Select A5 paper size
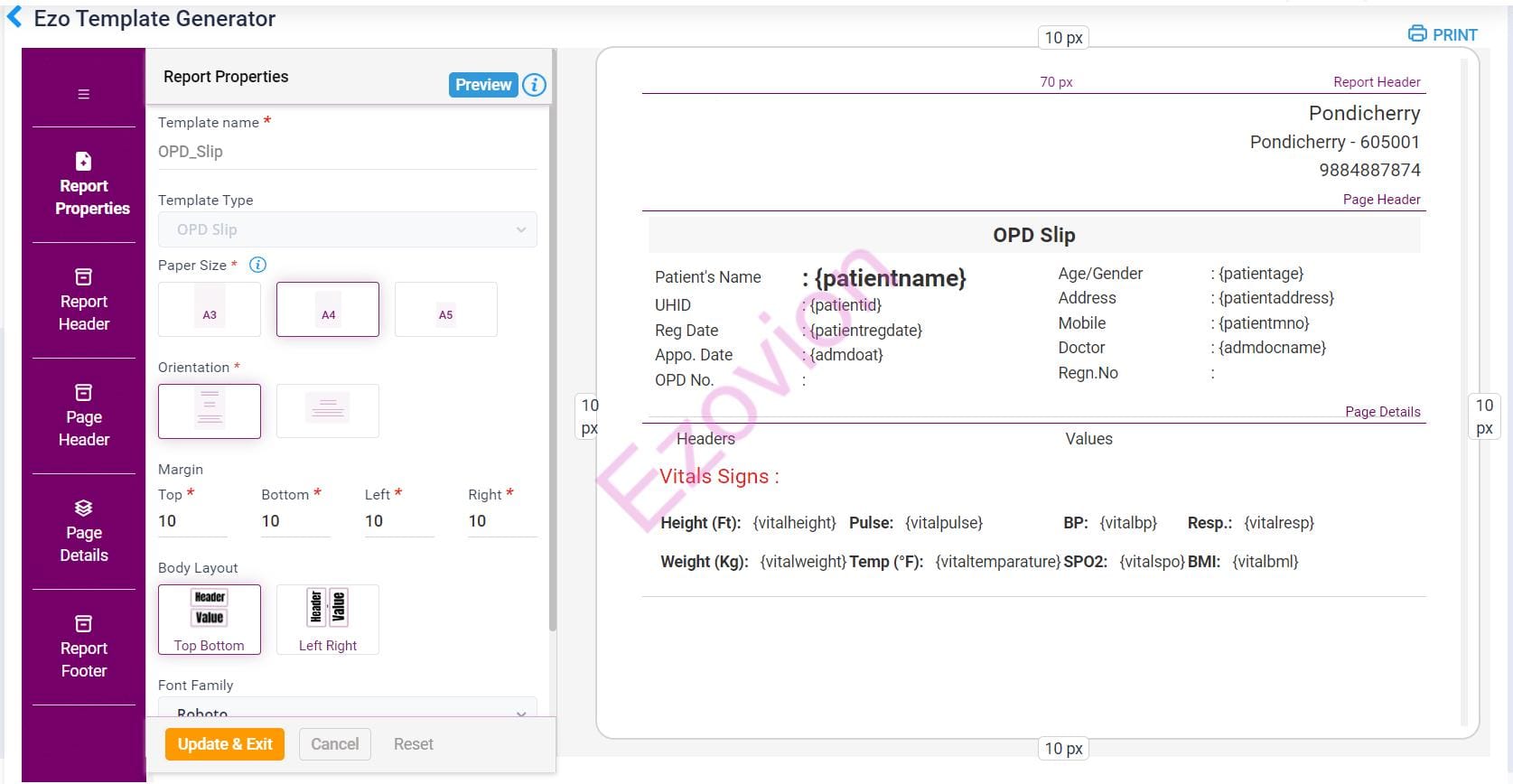Image resolution: width=1513 pixels, height=784 pixels. coord(446,310)
